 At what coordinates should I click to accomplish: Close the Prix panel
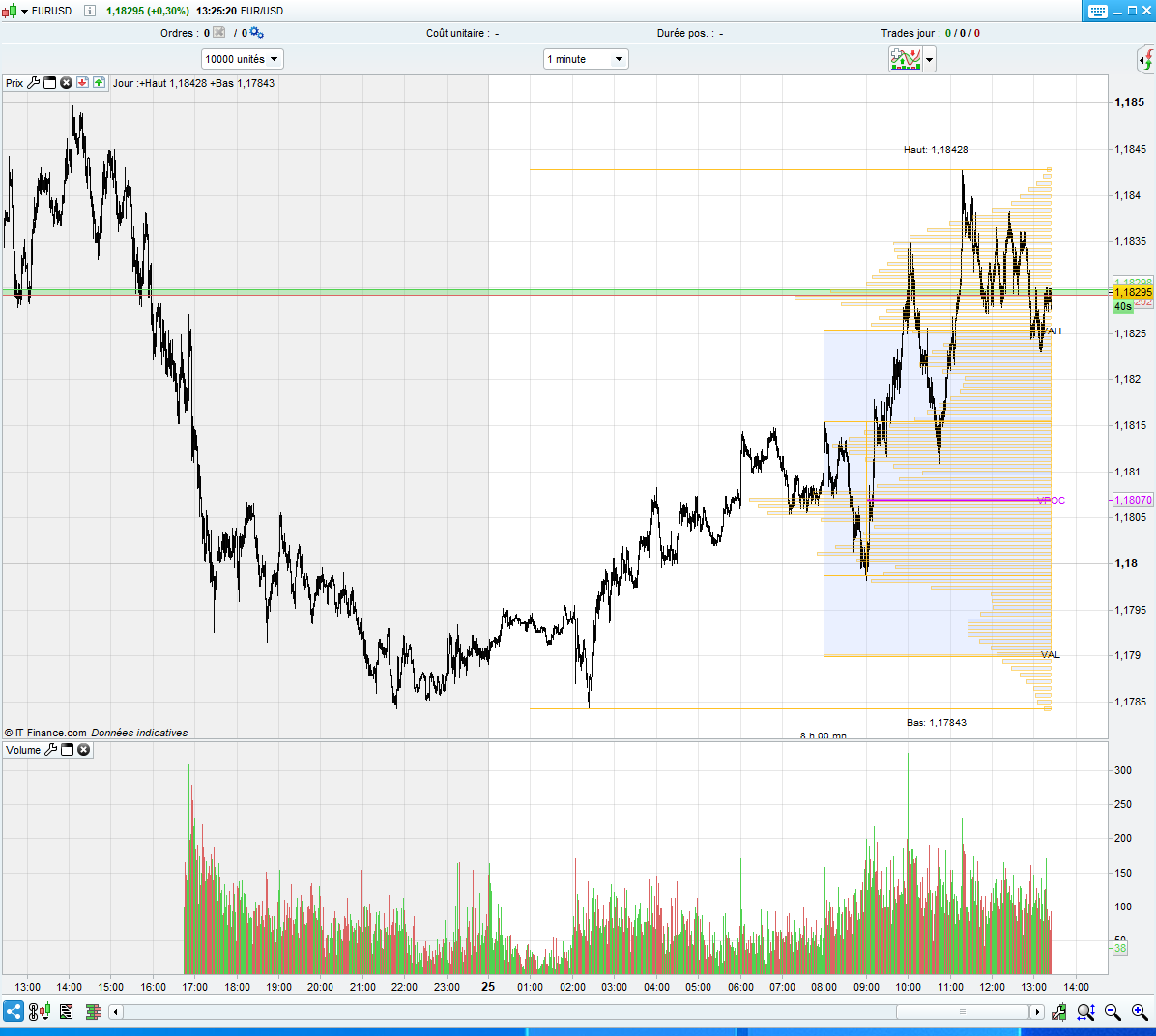66,82
